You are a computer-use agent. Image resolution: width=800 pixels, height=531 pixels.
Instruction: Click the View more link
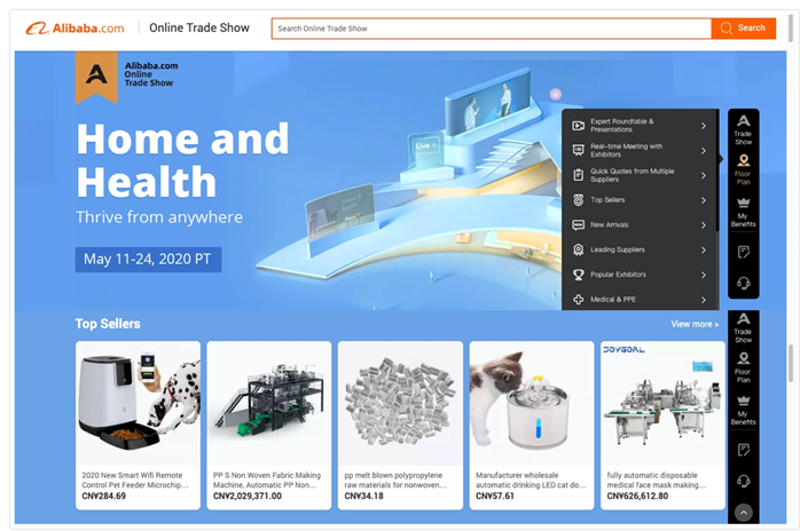[695, 324]
